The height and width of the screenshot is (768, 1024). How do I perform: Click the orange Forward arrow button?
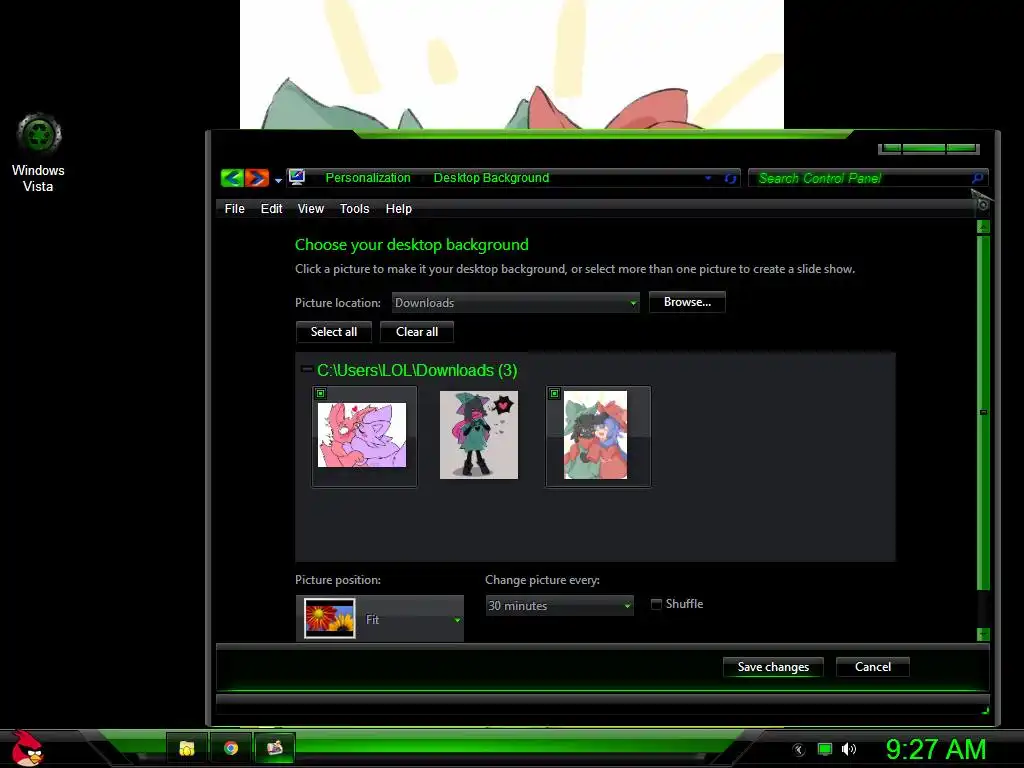[257, 178]
